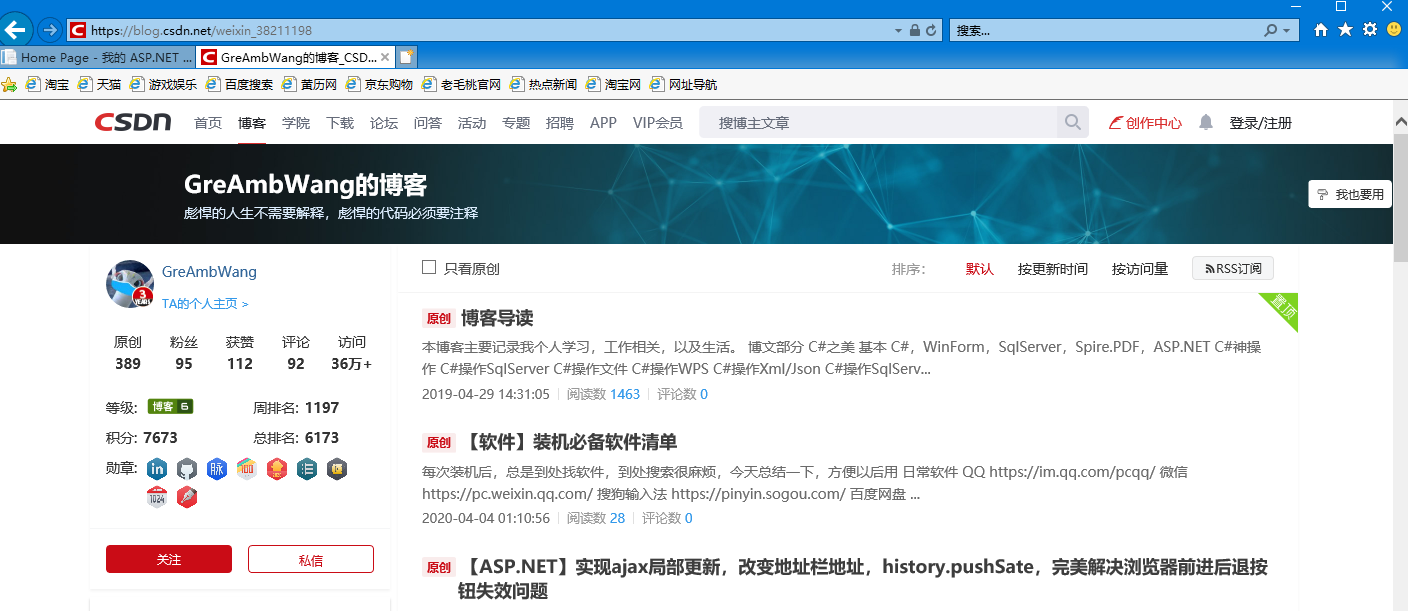Click the 100 medal badge

click(247, 468)
